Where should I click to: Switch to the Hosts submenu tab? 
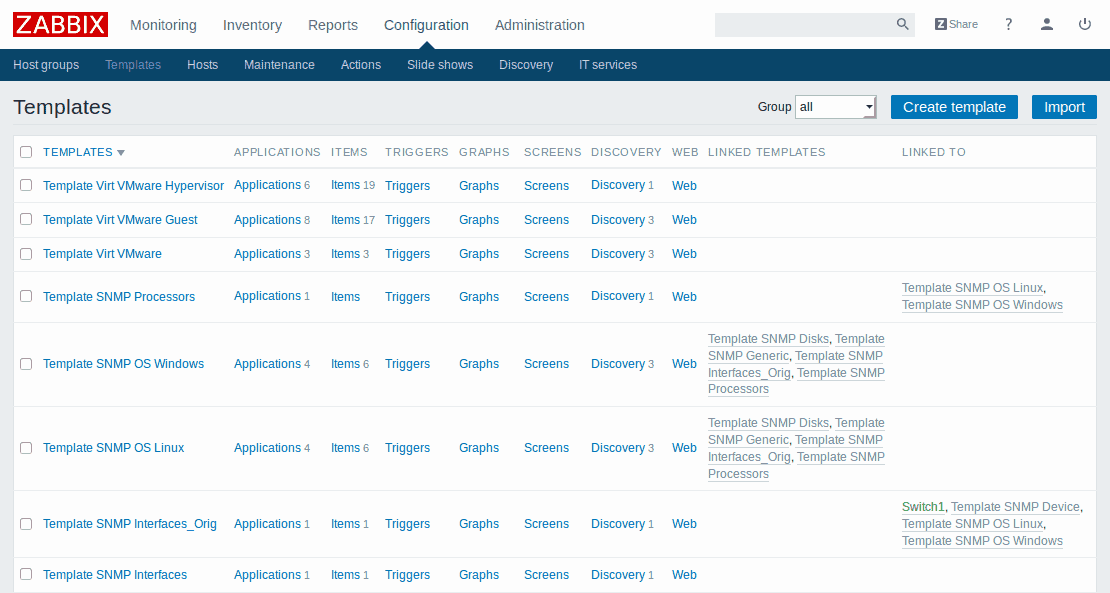pyautogui.click(x=202, y=65)
